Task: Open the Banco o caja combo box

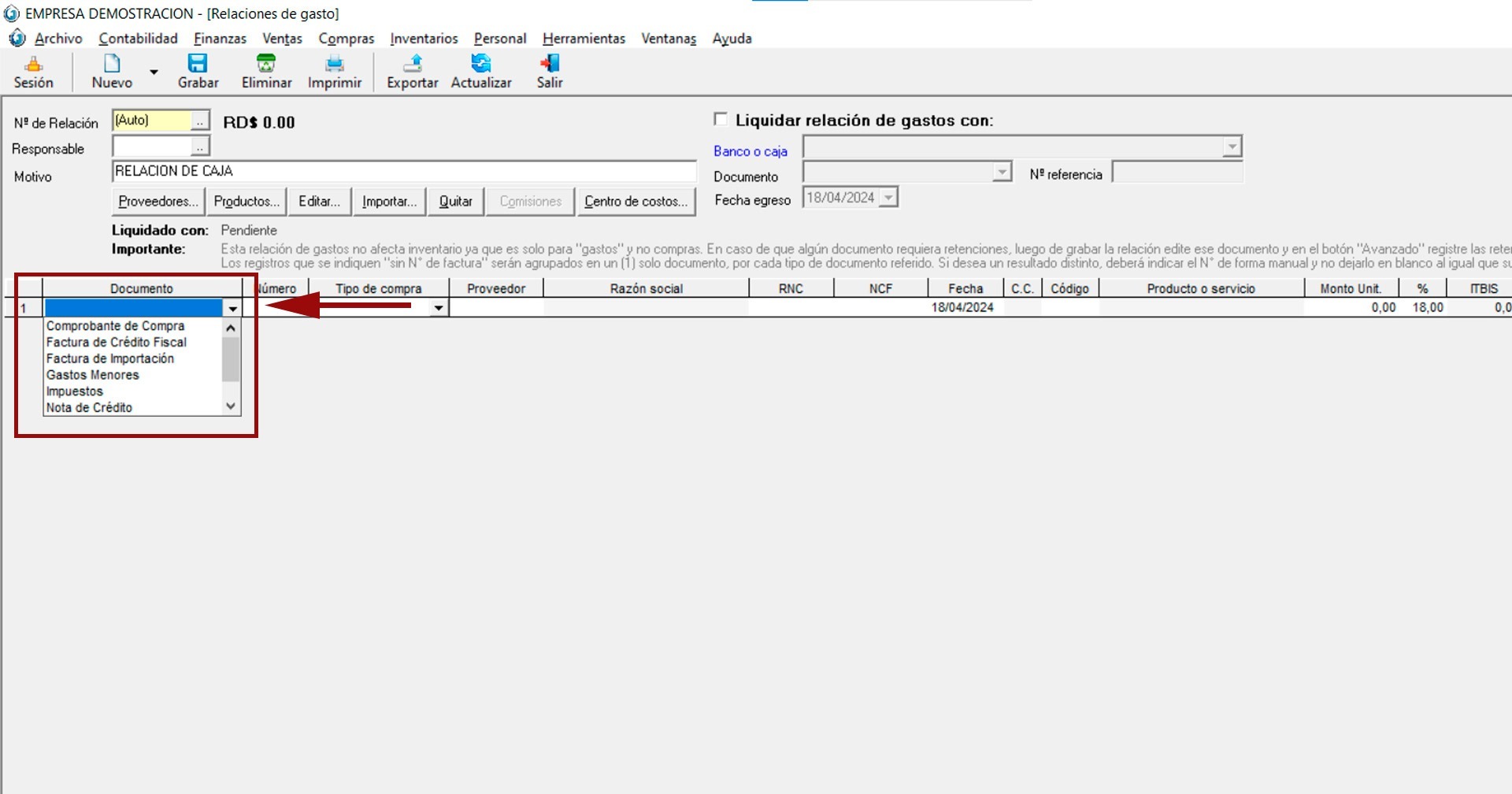Action: 1232,147
